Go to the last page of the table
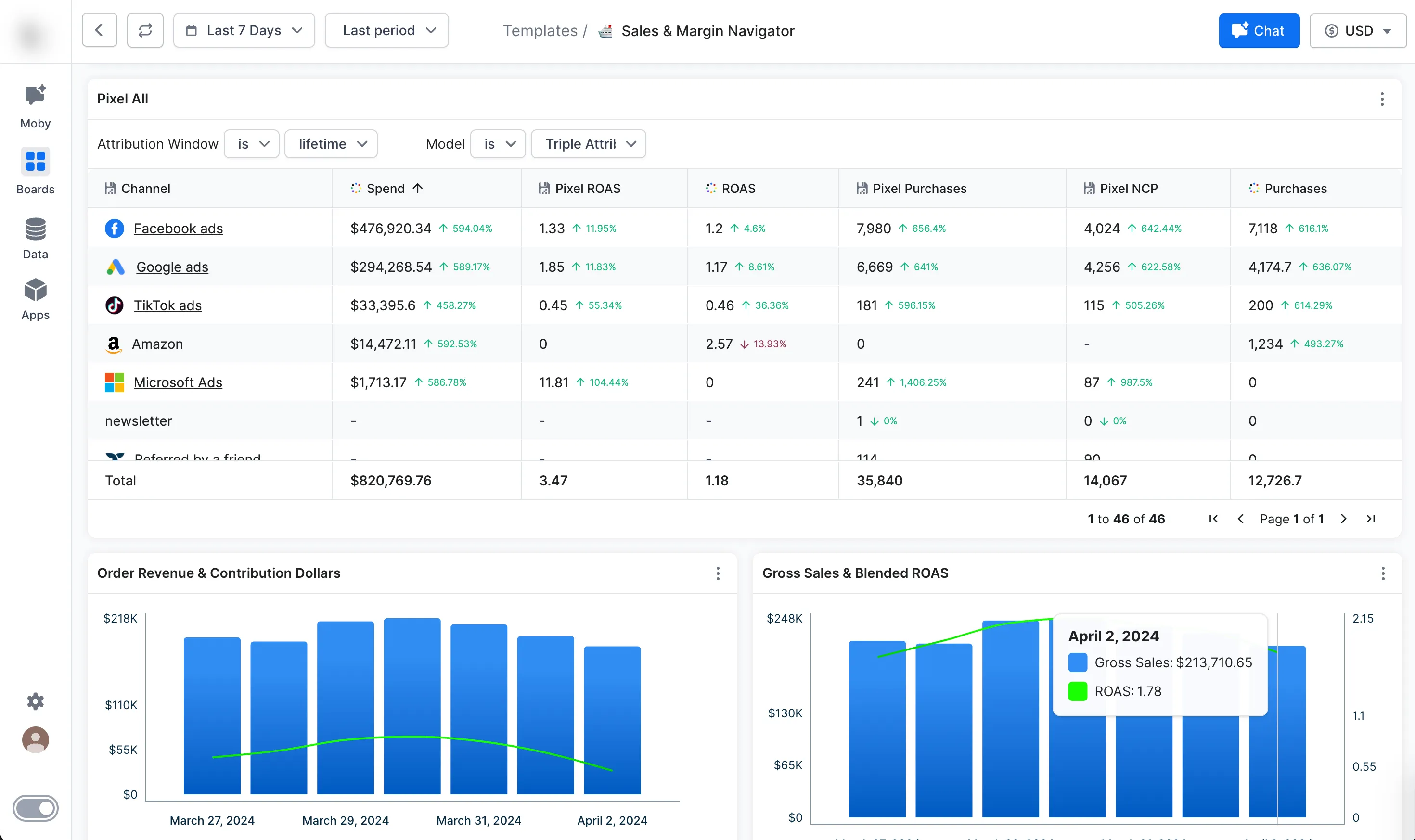The height and width of the screenshot is (840, 1415). (1371, 519)
